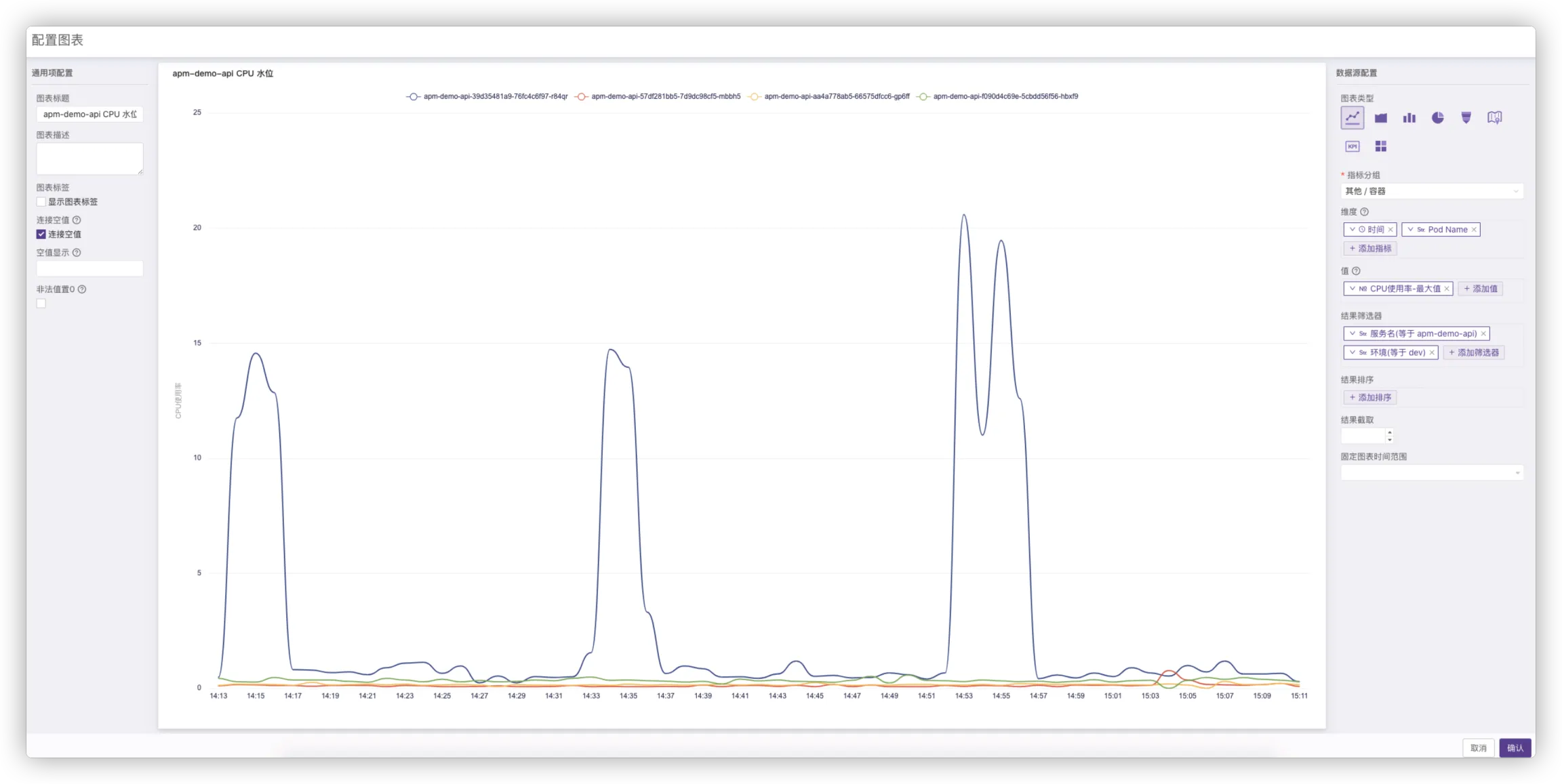
Task: Select the line chart type icon
Action: pos(1353,118)
